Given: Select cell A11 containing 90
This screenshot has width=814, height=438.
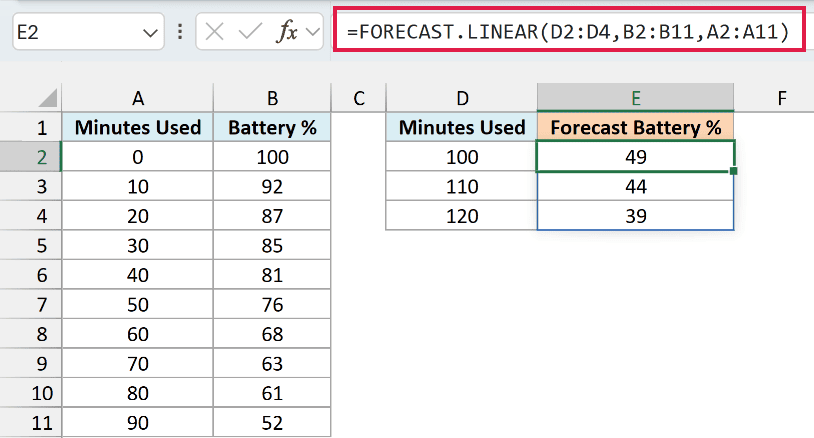Looking at the screenshot, I should tap(138, 423).
